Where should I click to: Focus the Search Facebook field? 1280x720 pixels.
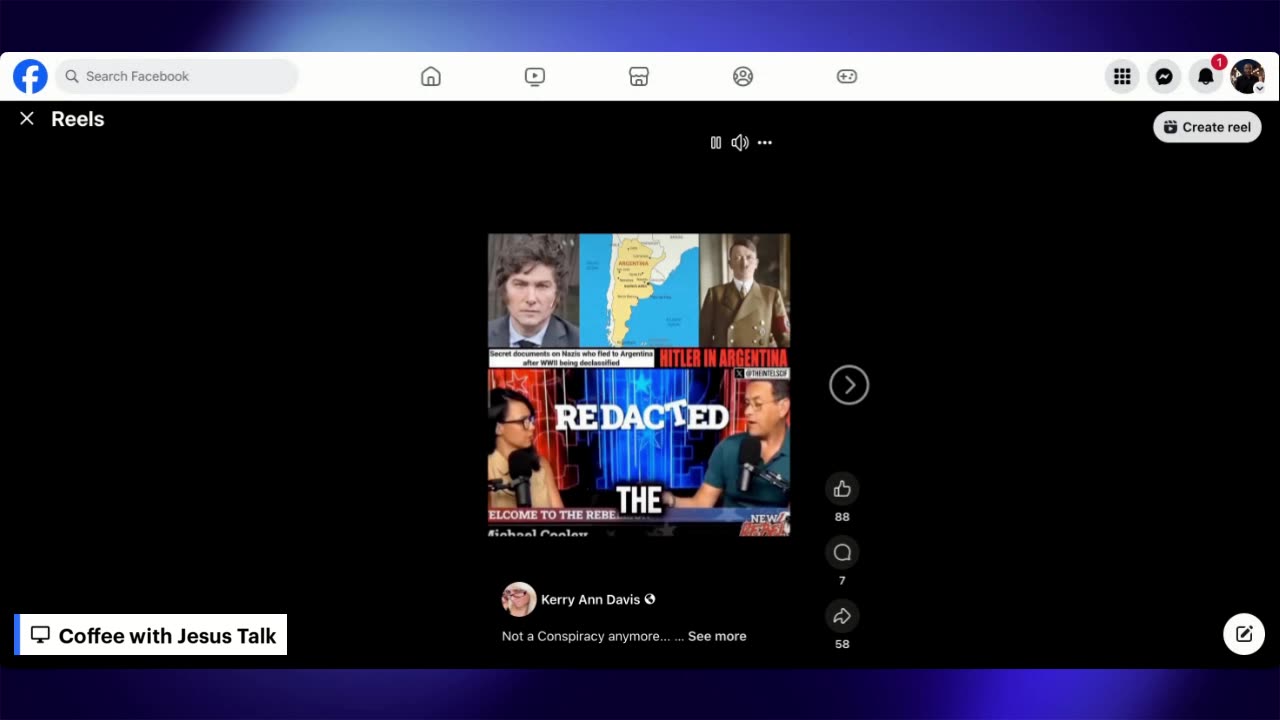(x=178, y=76)
